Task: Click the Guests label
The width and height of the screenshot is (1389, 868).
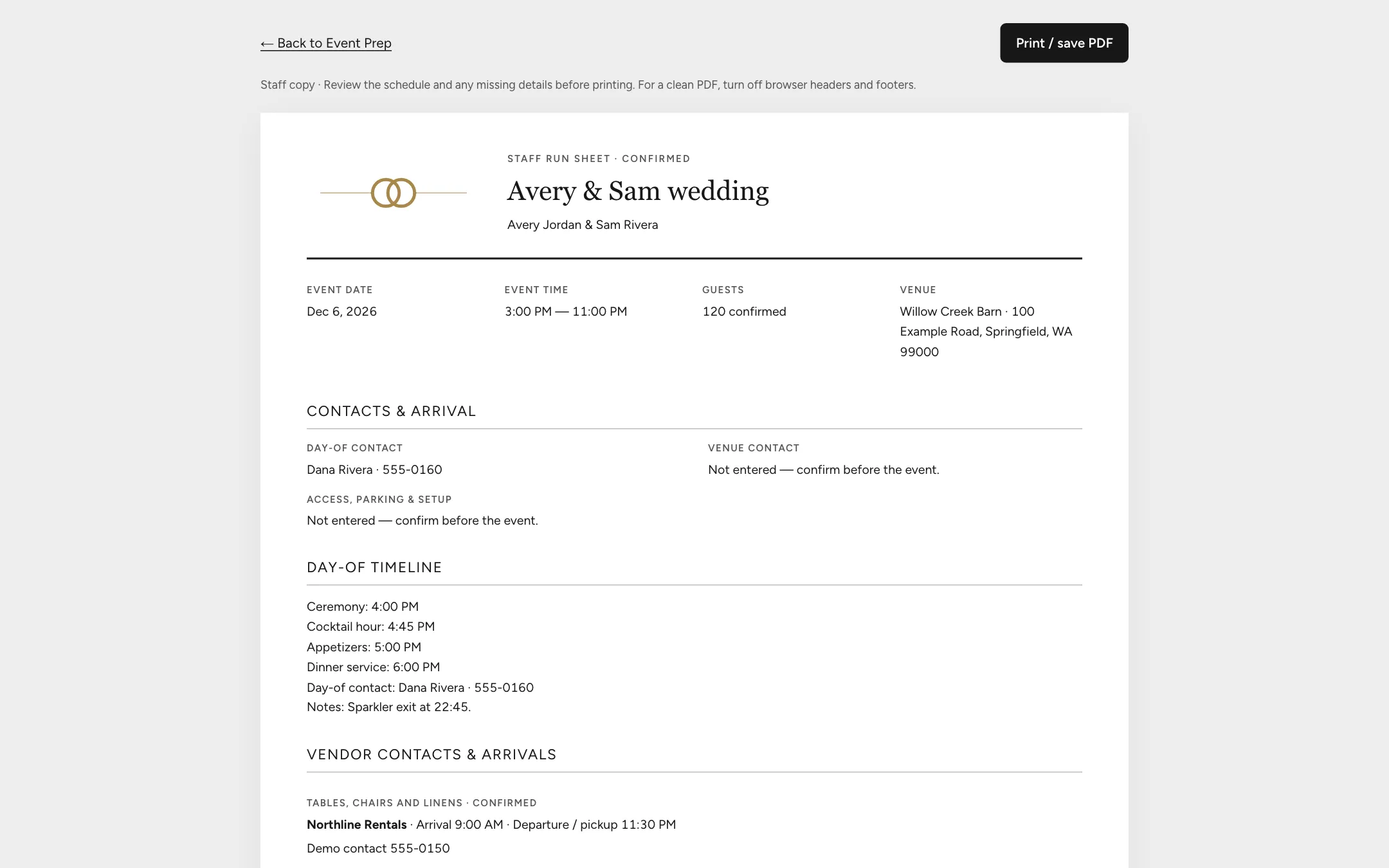Action: [723, 290]
